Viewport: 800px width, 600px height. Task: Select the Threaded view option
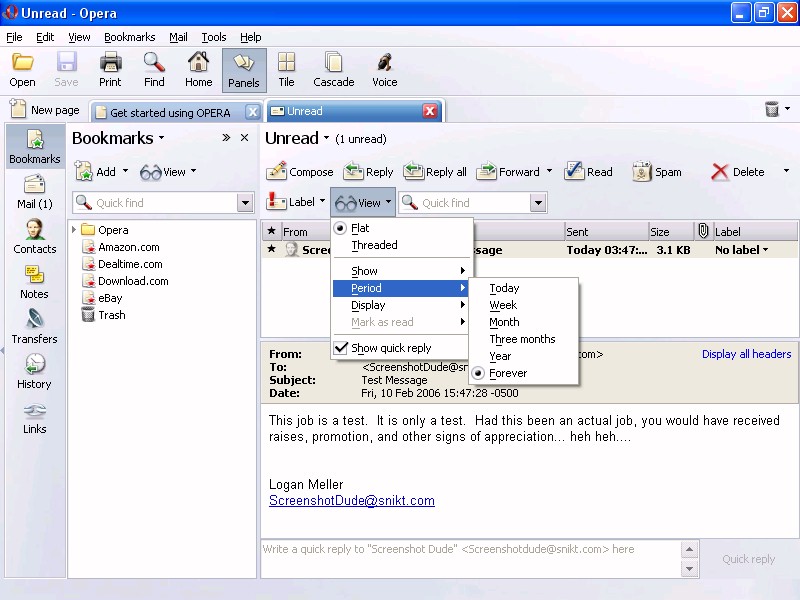tap(374, 245)
